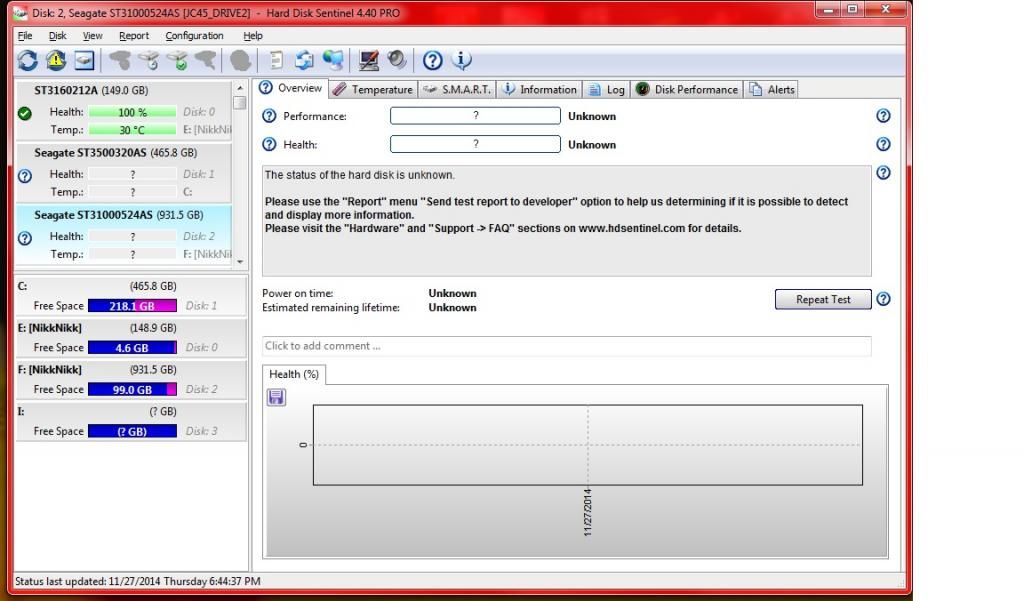1024x601 pixels.
Task: Open the Alerts tab
Action: pyautogui.click(x=772, y=89)
